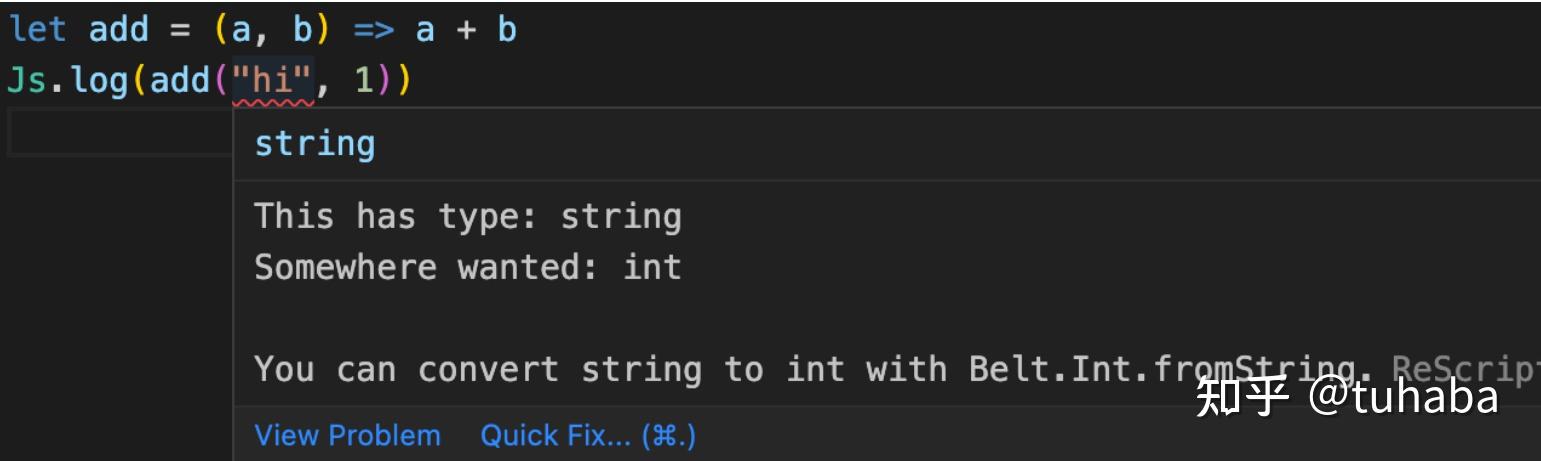Open Quick Fix suggestions in hover
Viewport: 1541px width, 461px height.
[588, 436]
